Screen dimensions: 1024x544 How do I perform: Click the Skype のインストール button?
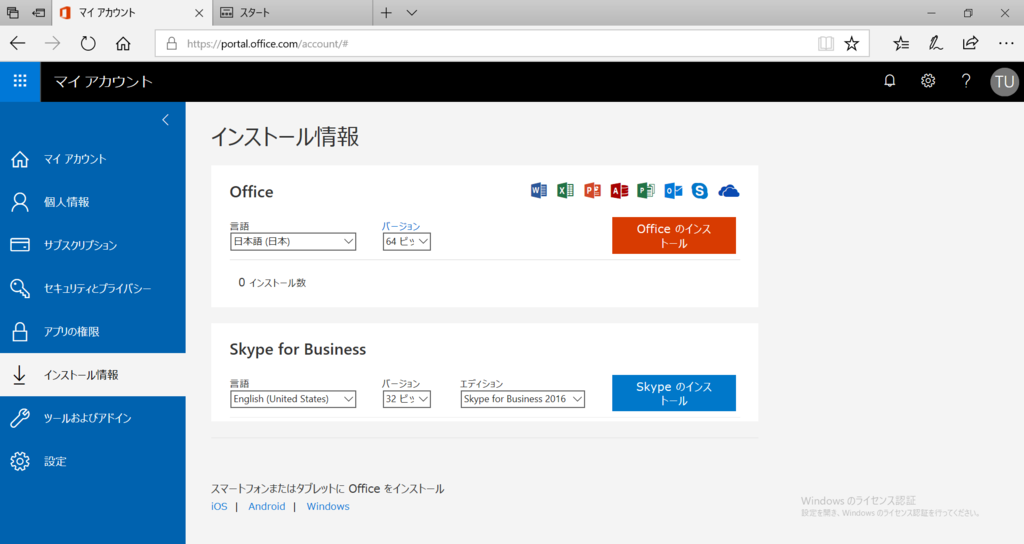[x=674, y=393]
